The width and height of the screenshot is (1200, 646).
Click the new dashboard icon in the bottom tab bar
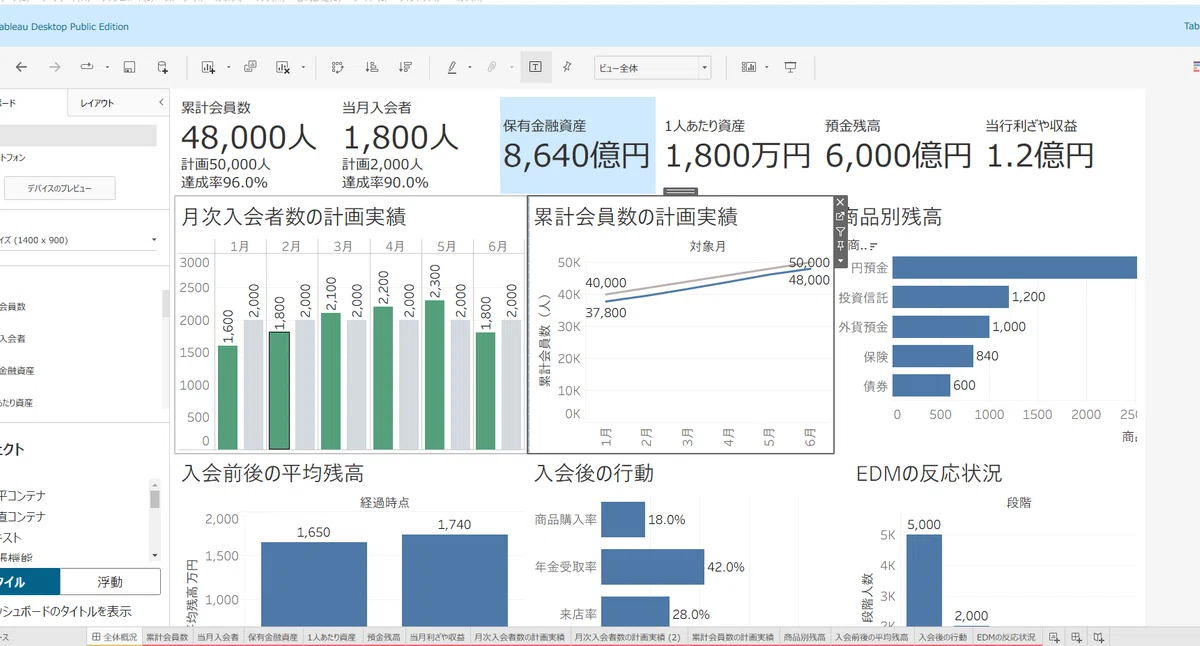point(1076,637)
